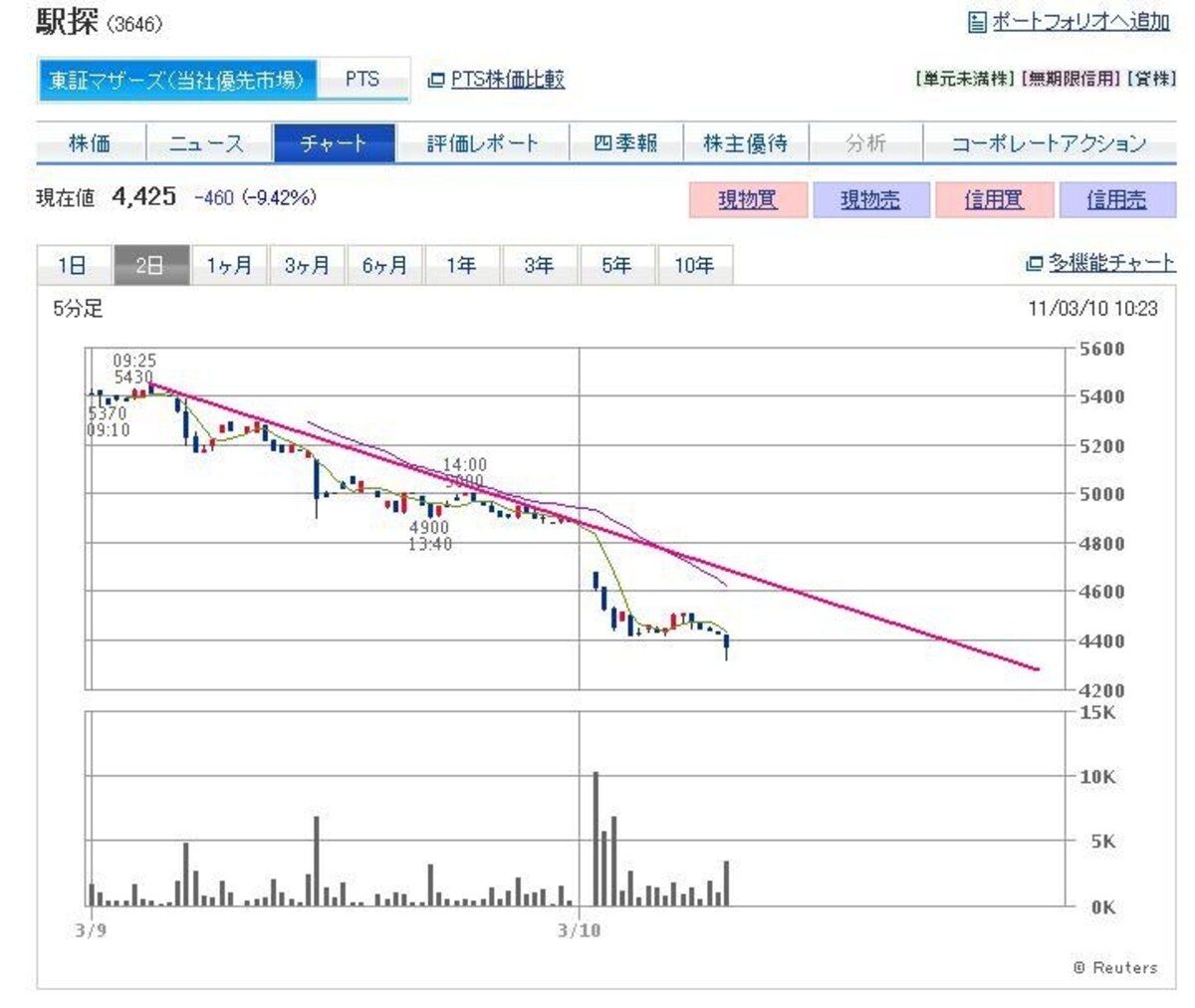Viewport: 1195px width, 1008px height.
Task: Open the コーポレートアクション tab
Action: click(x=1050, y=143)
